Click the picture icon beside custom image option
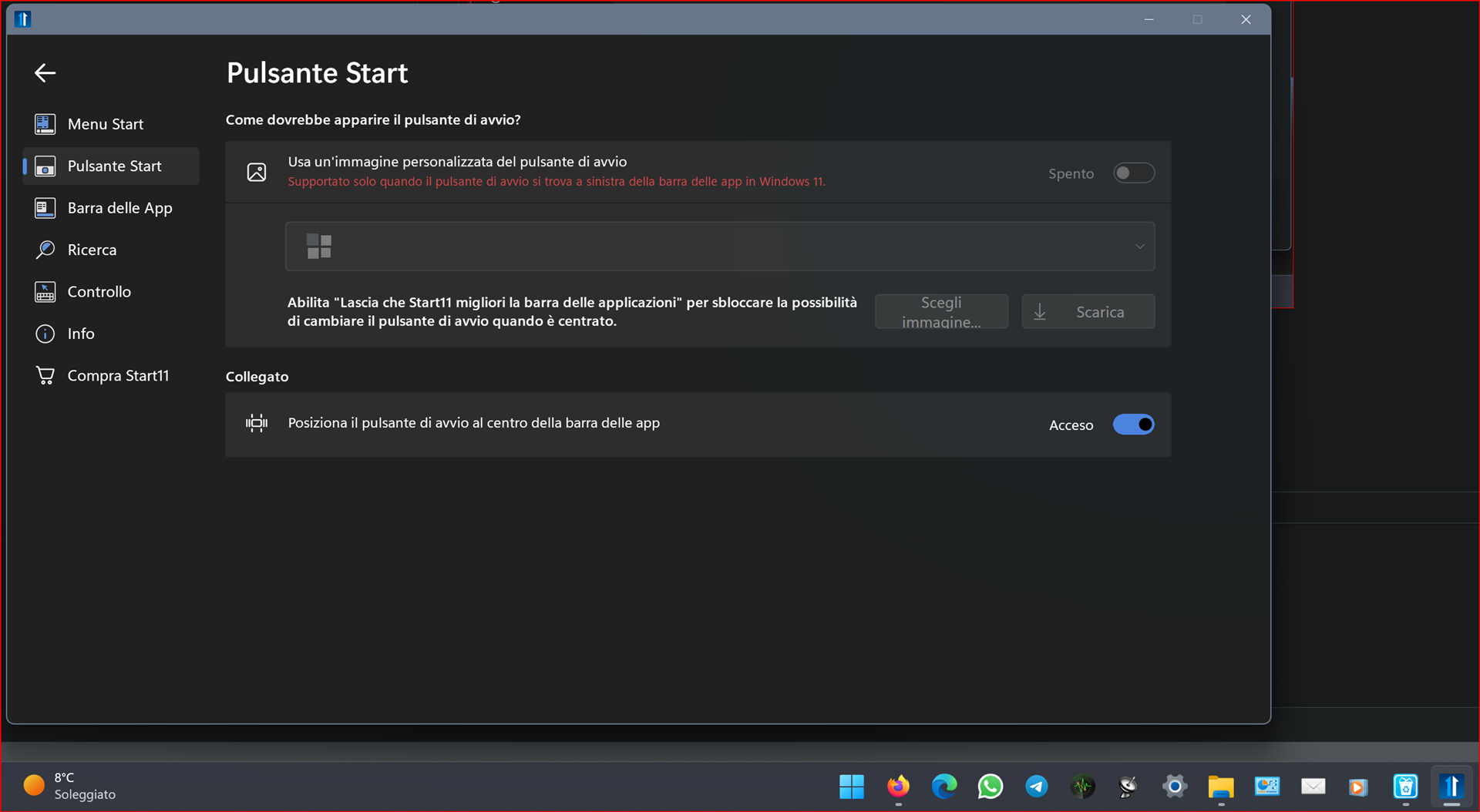Screen dimensions: 1480x812 click(x=257, y=173)
